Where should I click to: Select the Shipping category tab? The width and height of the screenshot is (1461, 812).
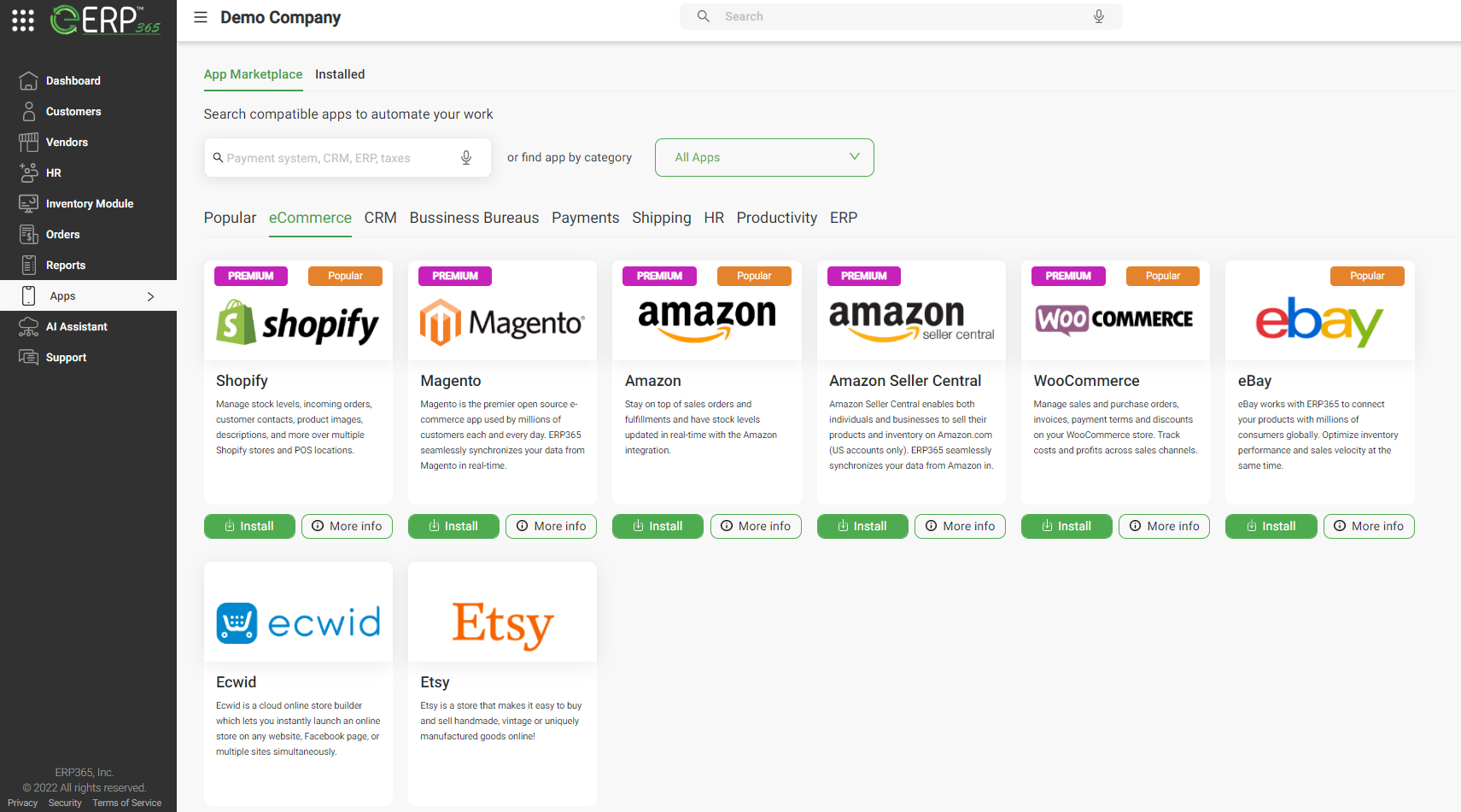(661, 218)
